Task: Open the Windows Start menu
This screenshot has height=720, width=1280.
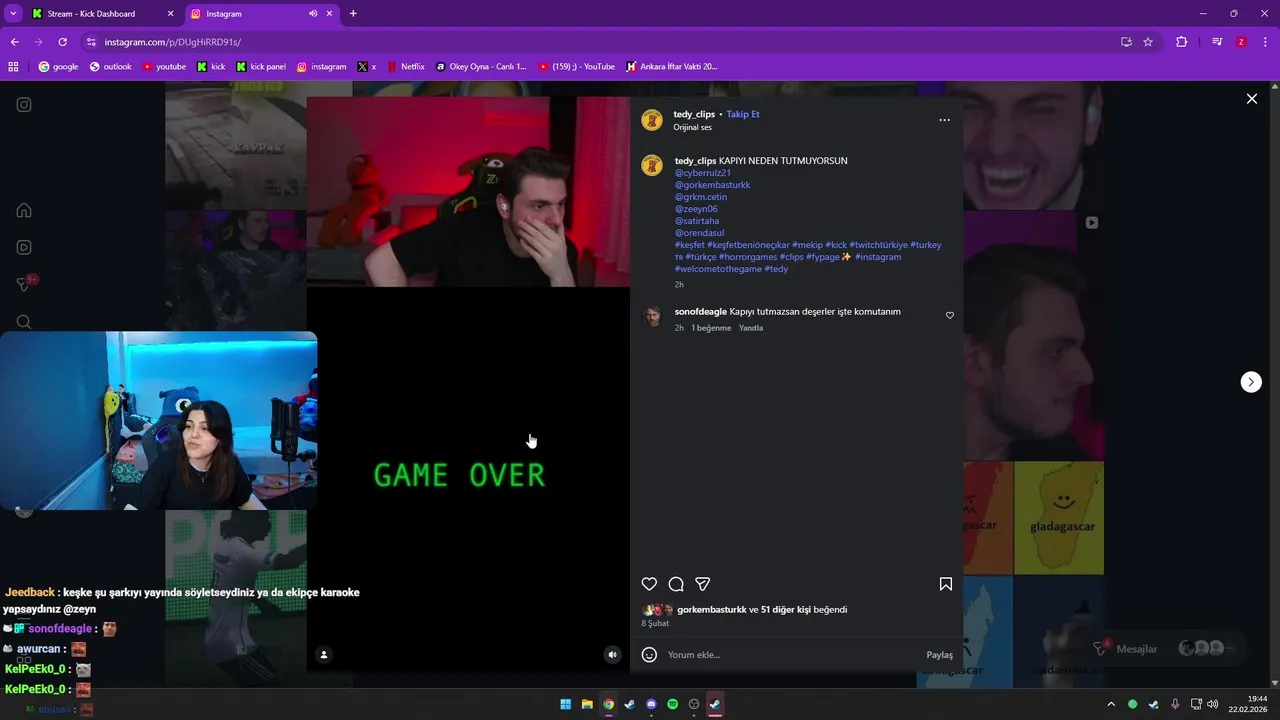Action: point(565,704)
